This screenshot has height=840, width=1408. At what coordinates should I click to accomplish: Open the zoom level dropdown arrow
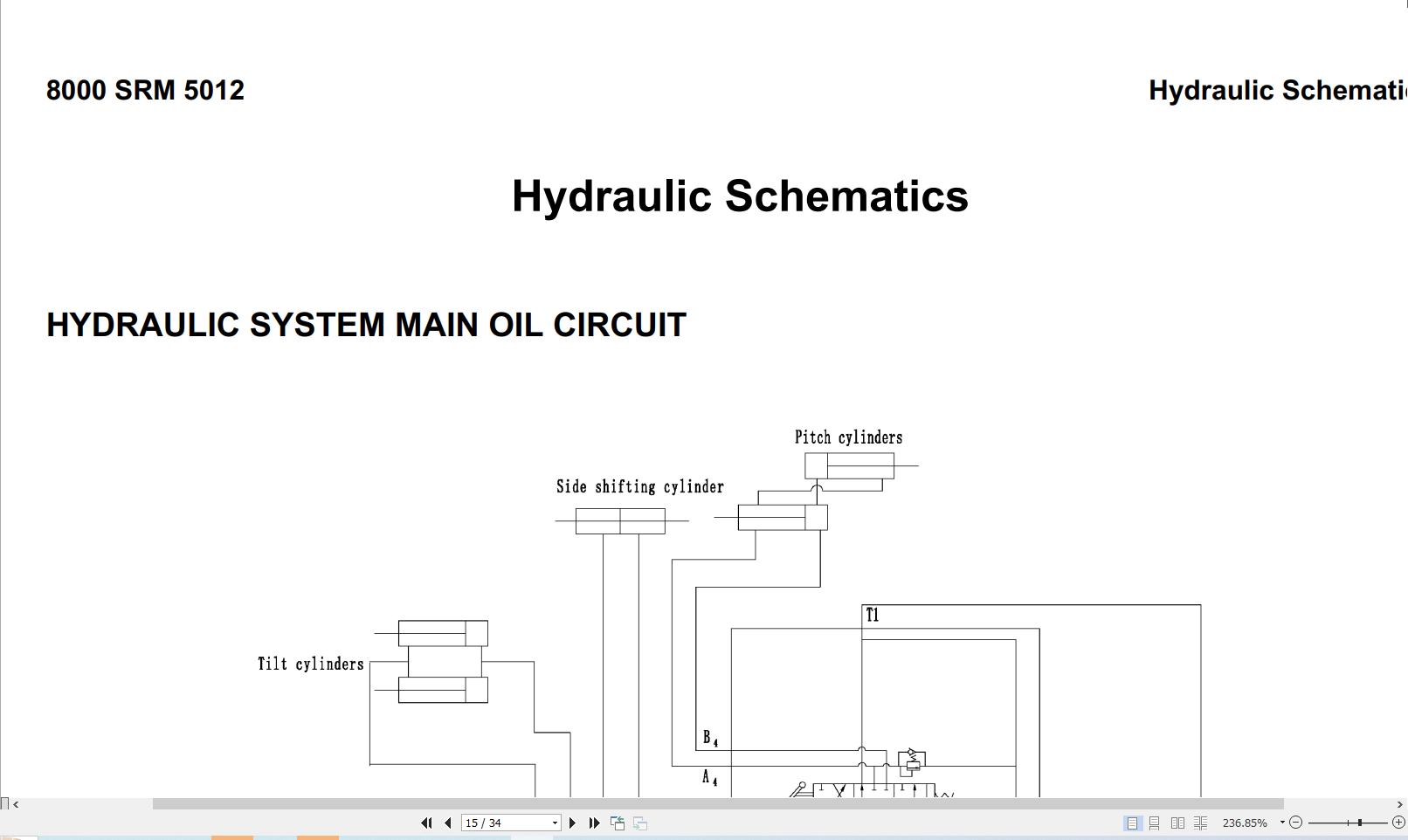pyautogui.click(x=1282, y=823)
